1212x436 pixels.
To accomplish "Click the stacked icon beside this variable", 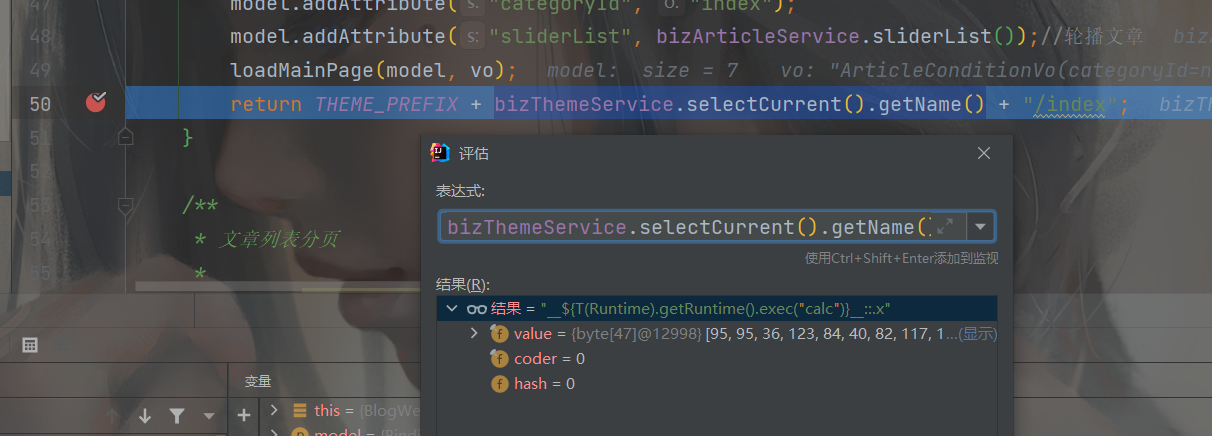I will pos(299,411).
